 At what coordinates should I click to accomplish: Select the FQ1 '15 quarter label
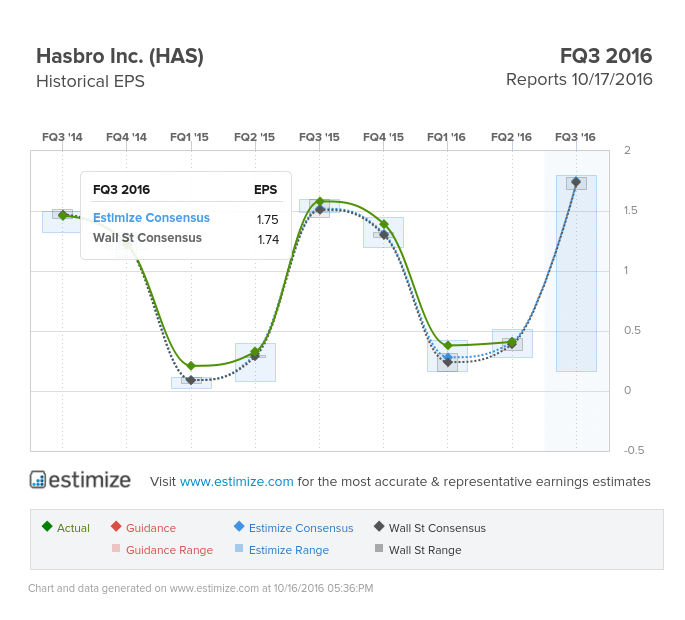[x=189, y=137]
